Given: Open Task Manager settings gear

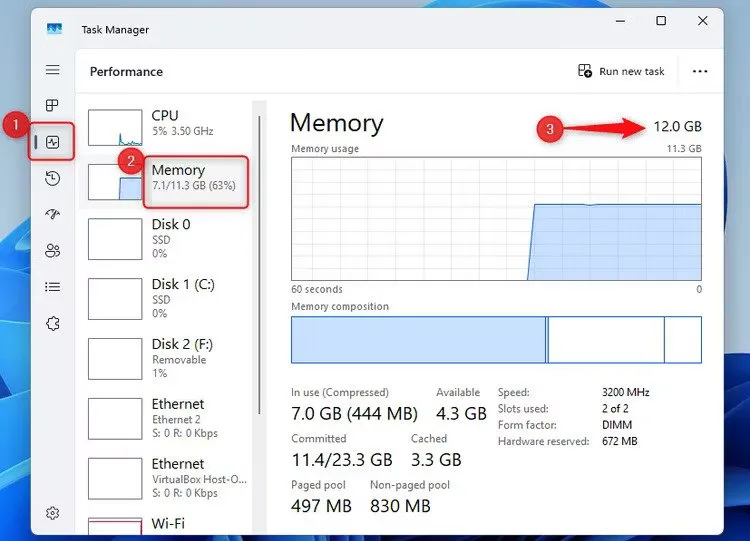Looking at the screenshot, I should pos(53,513).
